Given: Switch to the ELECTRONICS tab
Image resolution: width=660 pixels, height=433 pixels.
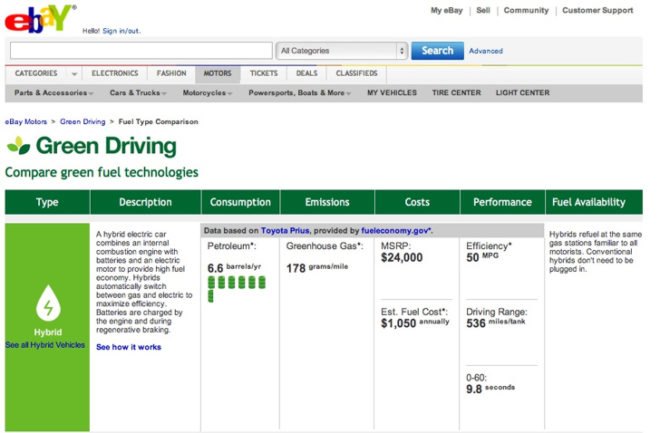Looking at the screenshot, I should click(x=115, y=73).
